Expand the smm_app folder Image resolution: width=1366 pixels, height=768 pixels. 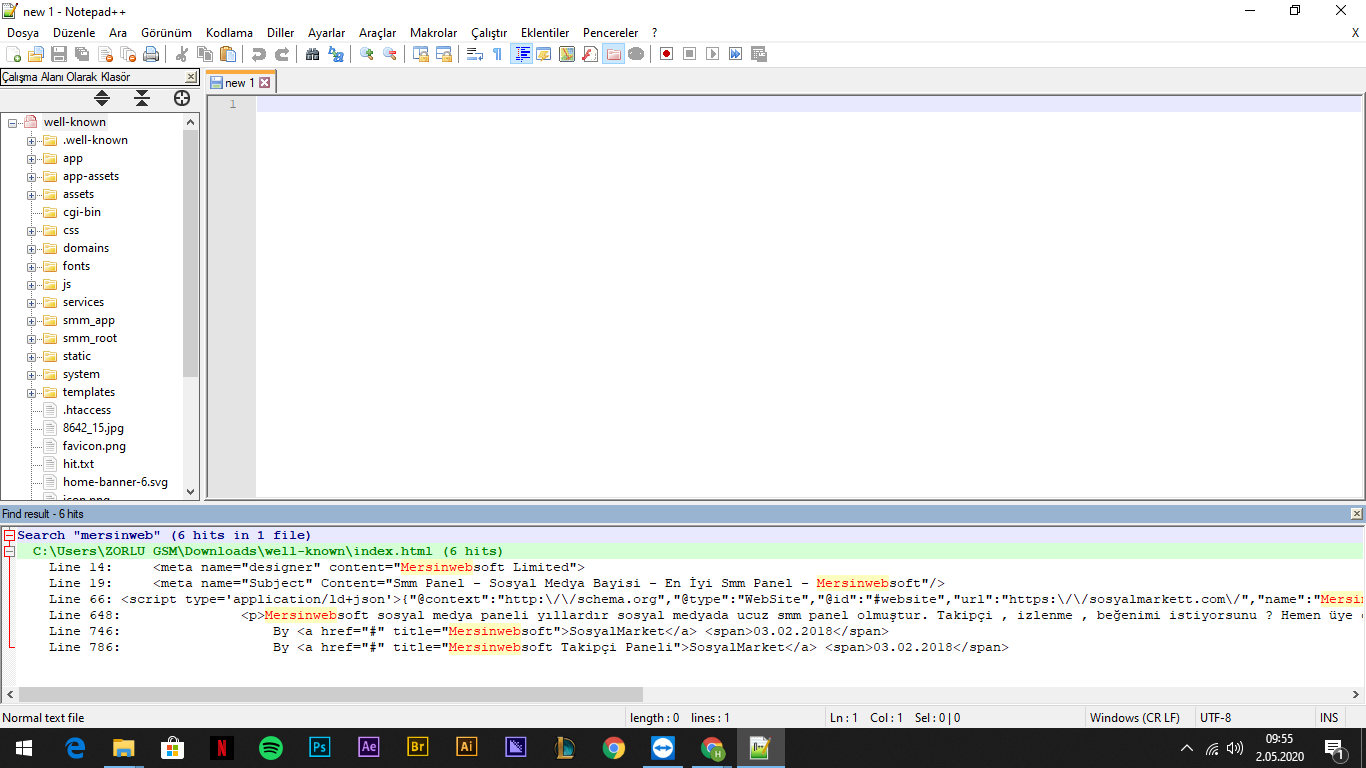32,320
